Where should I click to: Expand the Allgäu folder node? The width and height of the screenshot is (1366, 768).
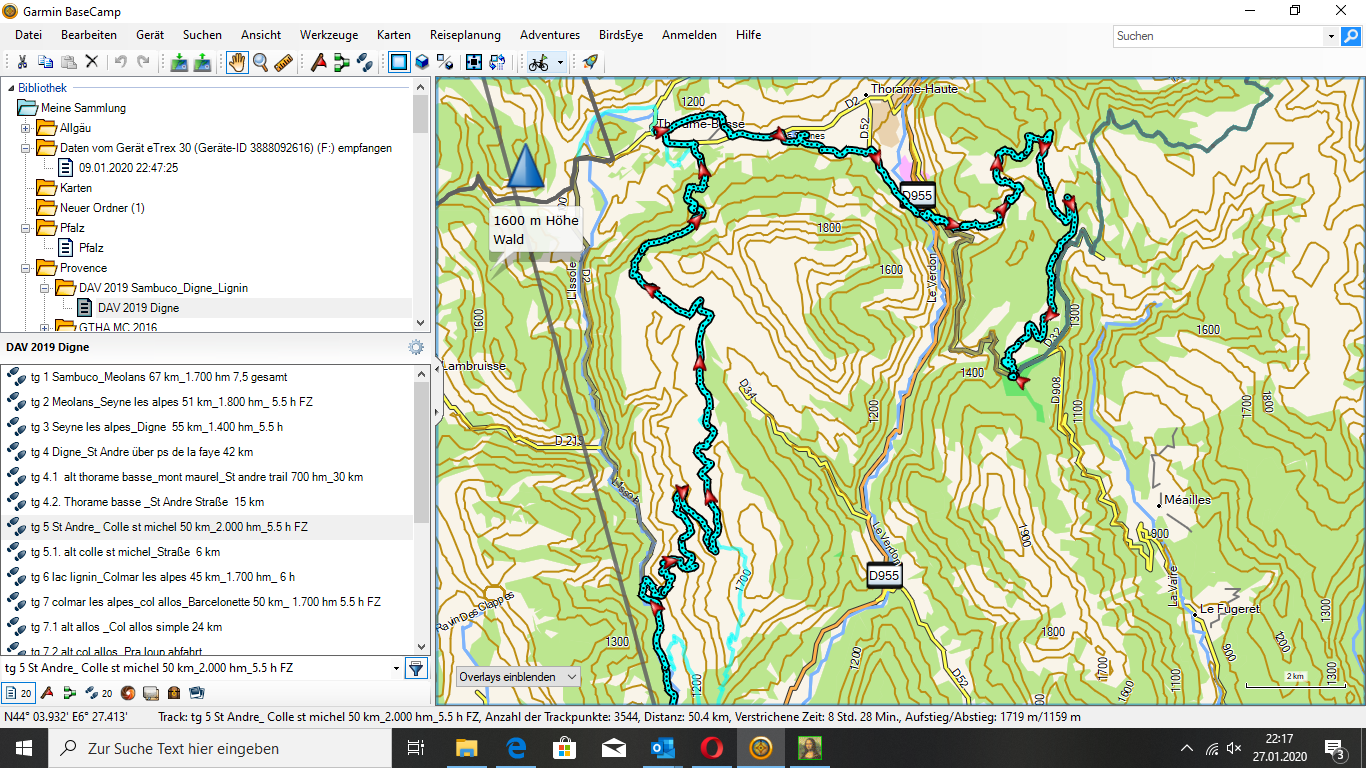click(26, 128)
